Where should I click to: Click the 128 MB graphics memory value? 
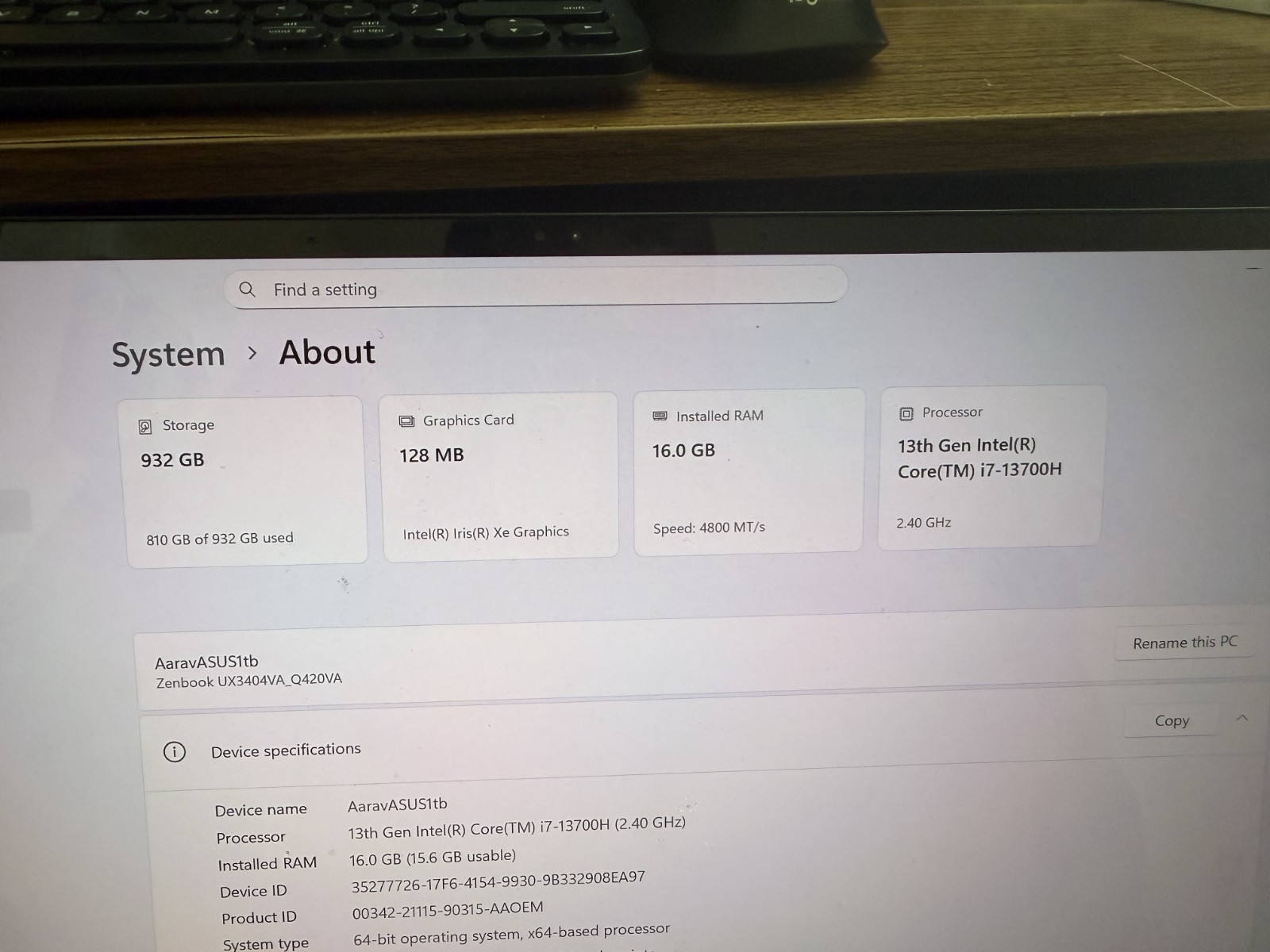tap(432, 455)
